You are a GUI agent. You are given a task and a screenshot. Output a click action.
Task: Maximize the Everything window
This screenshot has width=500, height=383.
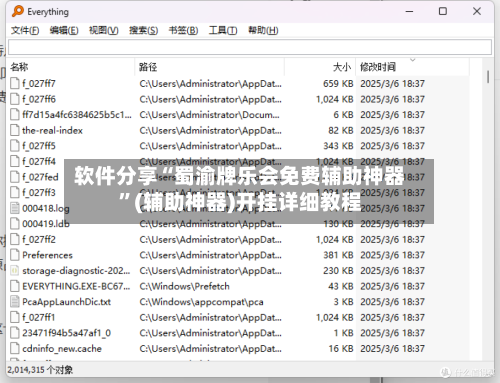443,11
